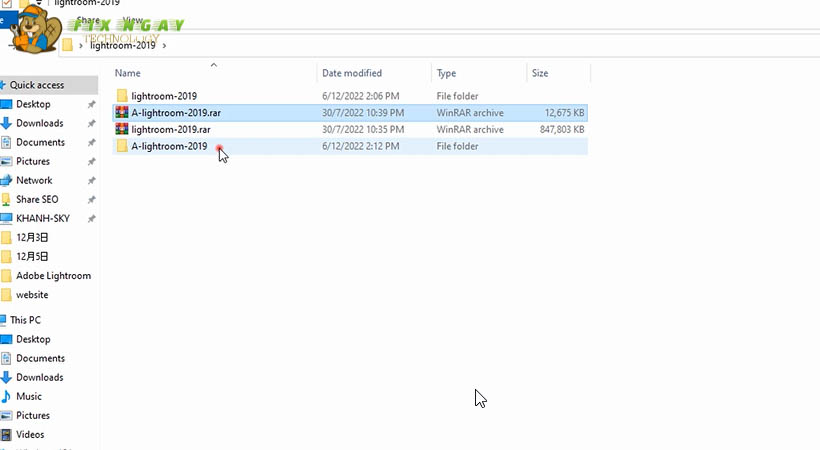Select the Quick access tree node
This screenshot has width=820, height=450.
37,85
